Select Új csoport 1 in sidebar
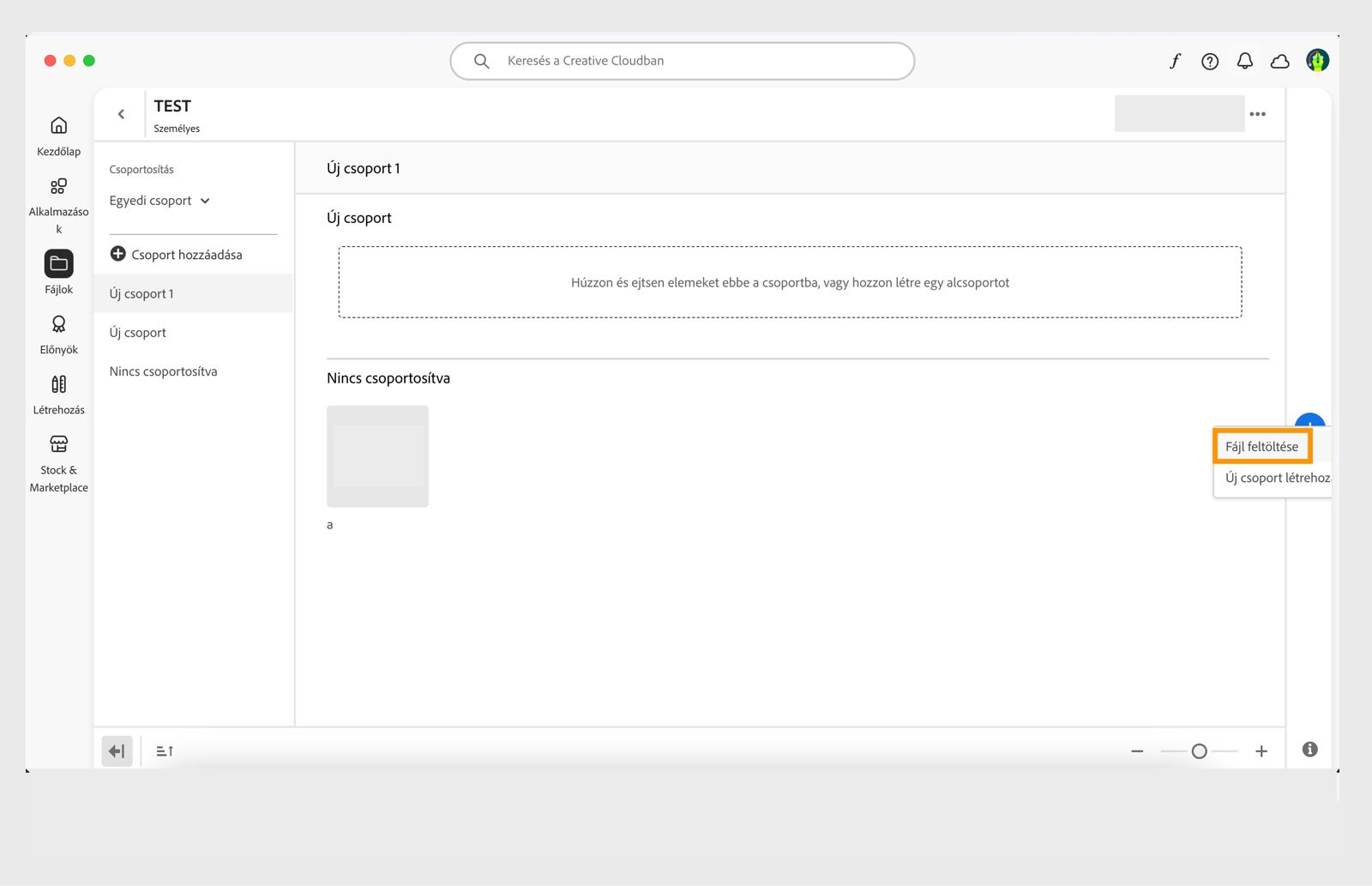The height and width of the screenshot is (886, 1372). [194, 293]
